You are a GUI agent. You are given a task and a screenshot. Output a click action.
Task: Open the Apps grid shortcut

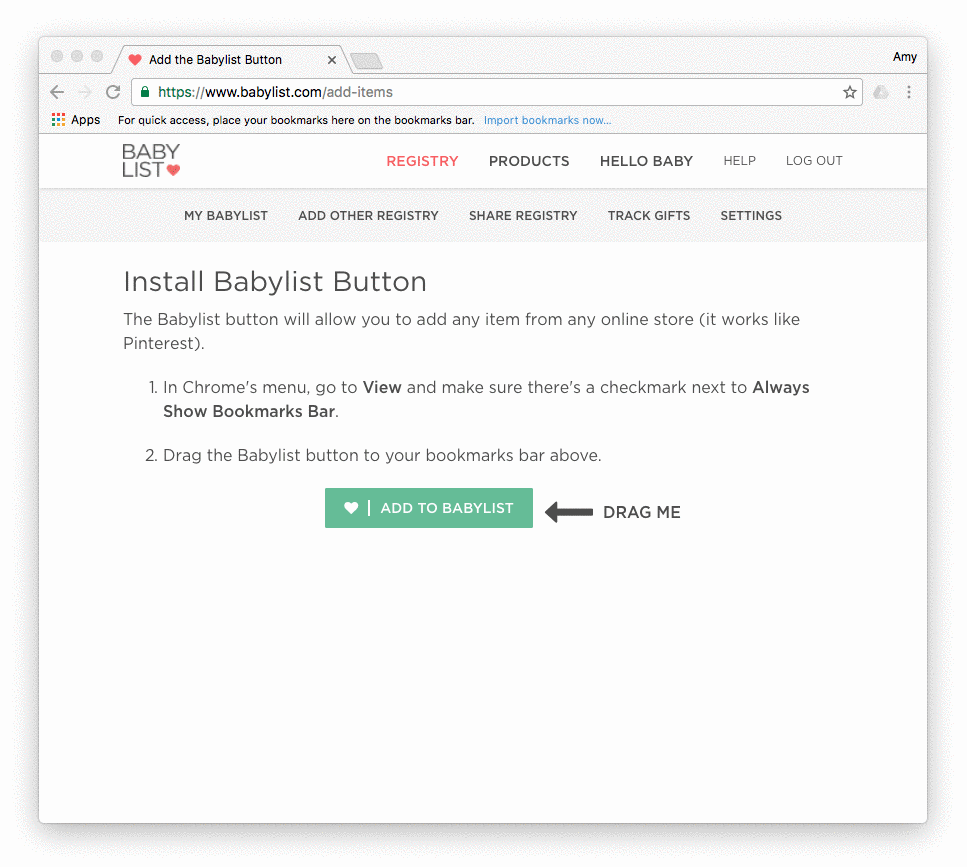(x=76, y=120)
